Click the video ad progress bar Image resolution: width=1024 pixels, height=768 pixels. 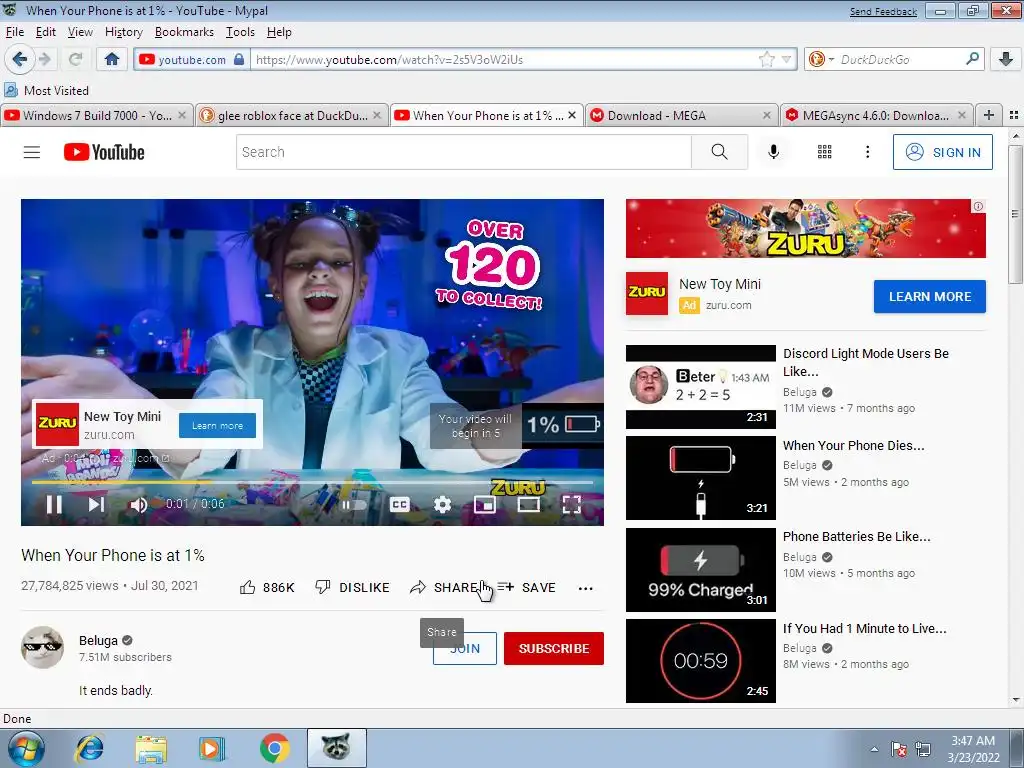[x=312, y=482]
